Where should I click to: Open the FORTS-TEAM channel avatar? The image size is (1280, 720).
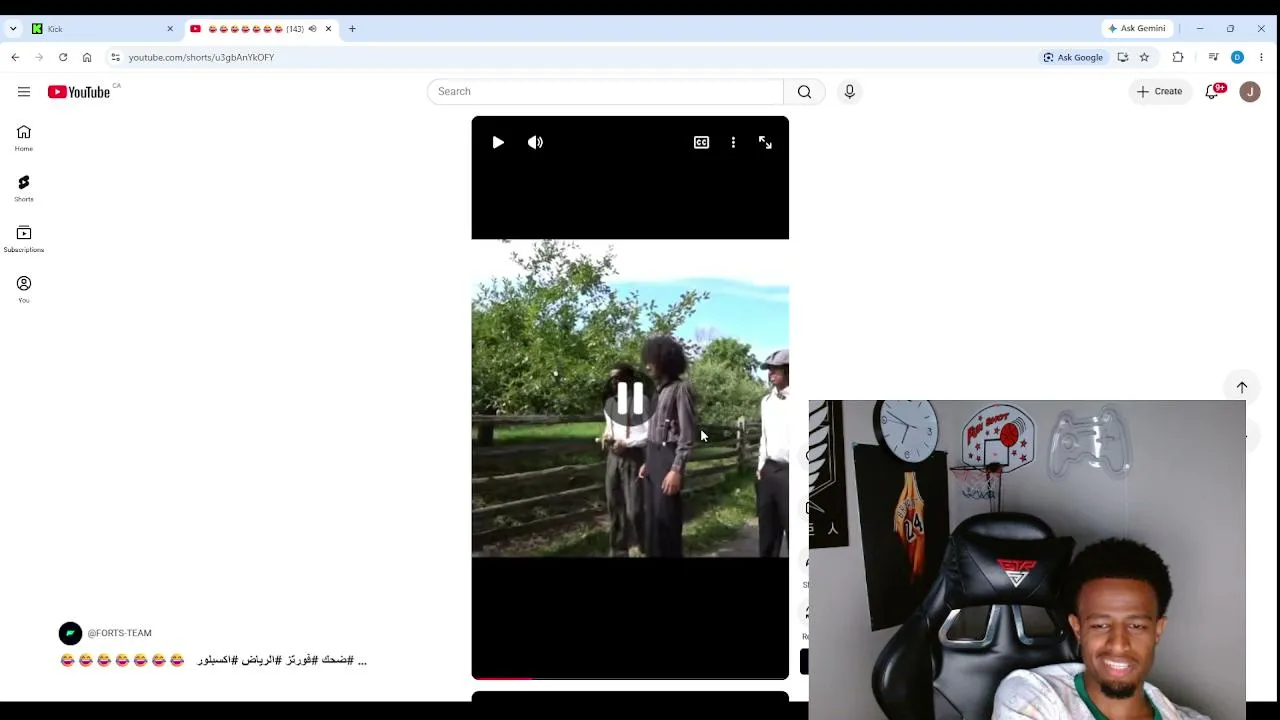click(x=70, y=633)
